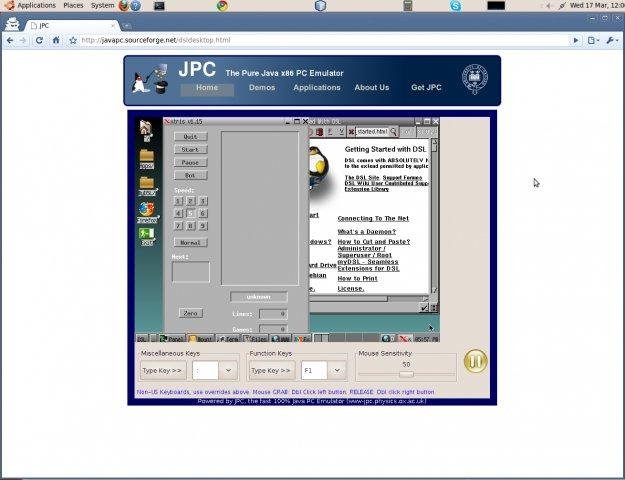Screen dimensions: 625x480
Task: Select speed 2 in the Xtris window
Action: click(x=191, y=201)
